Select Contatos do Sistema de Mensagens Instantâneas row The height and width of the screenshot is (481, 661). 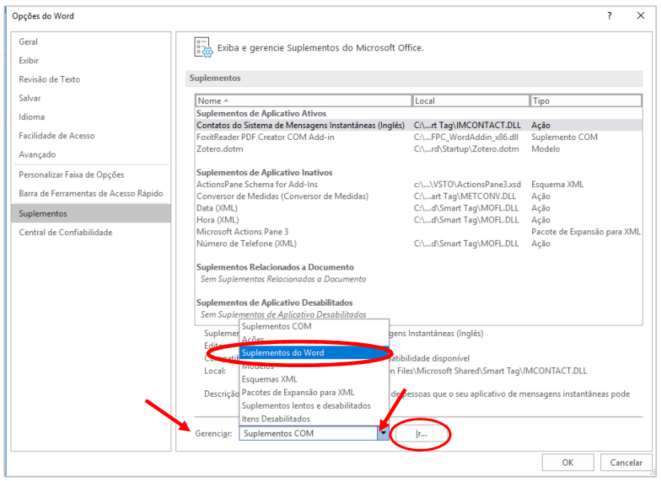click(x=419, y=125)
